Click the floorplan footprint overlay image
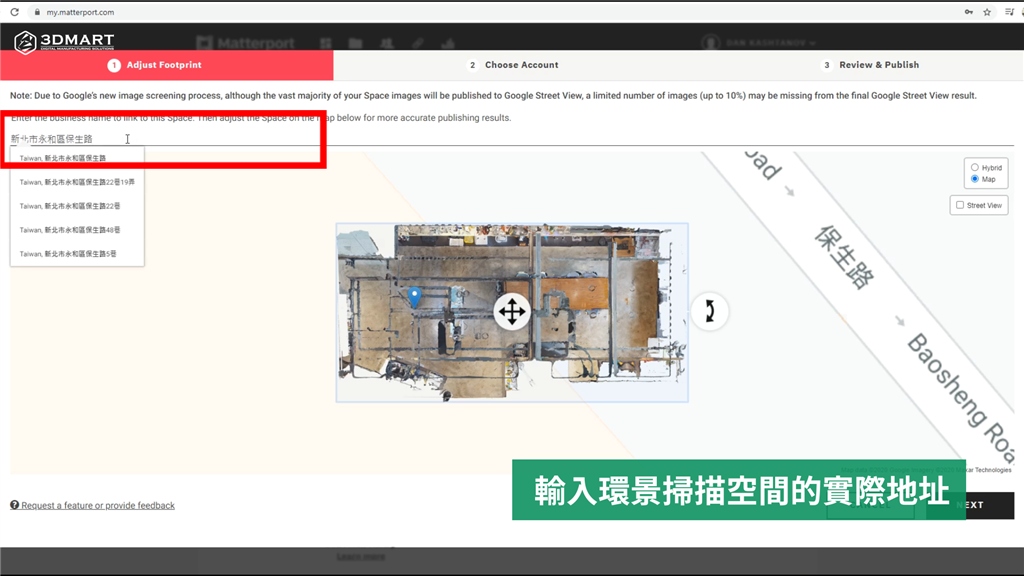 512,312
